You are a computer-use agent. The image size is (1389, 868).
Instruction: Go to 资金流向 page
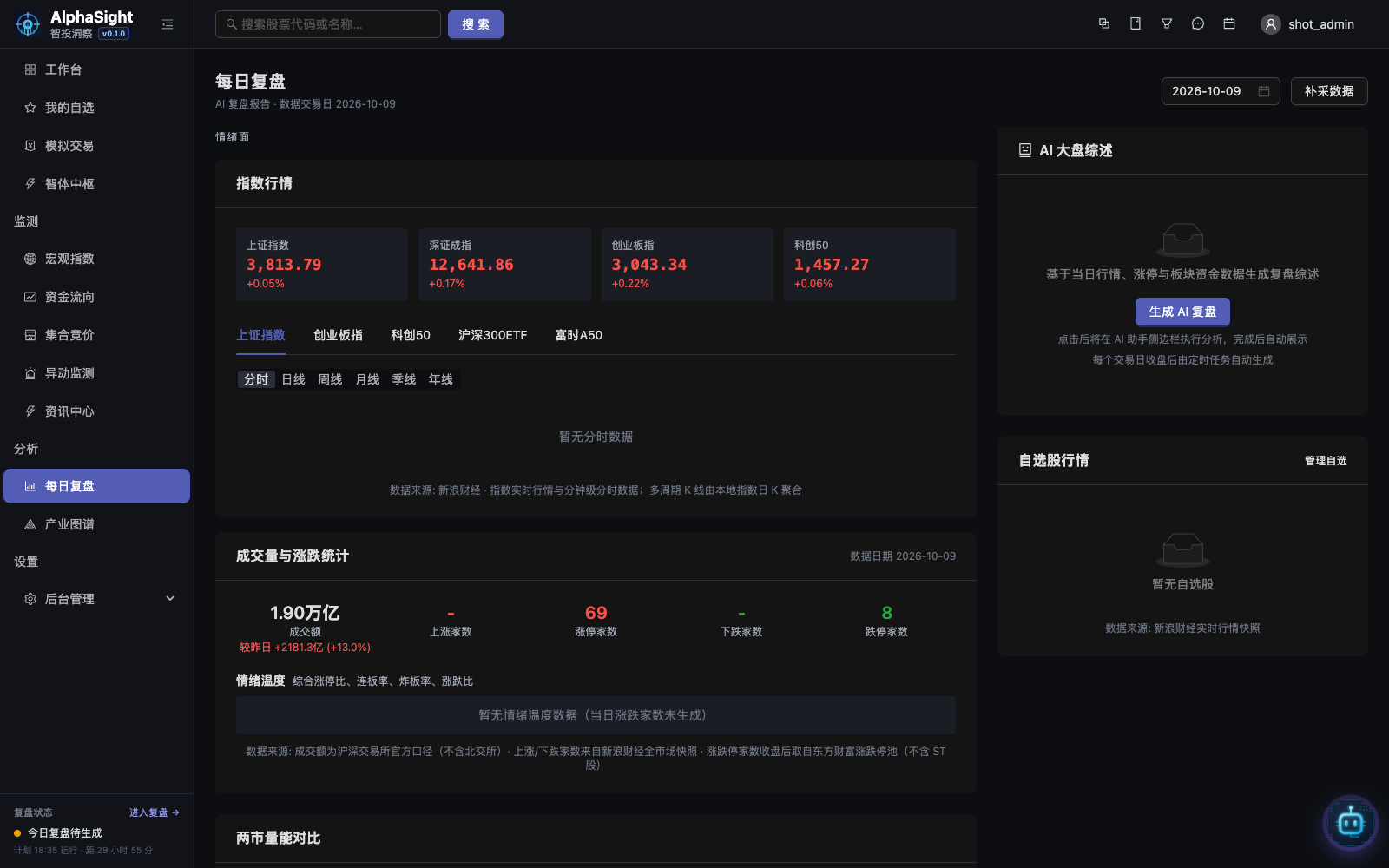(x=97, y=297)
